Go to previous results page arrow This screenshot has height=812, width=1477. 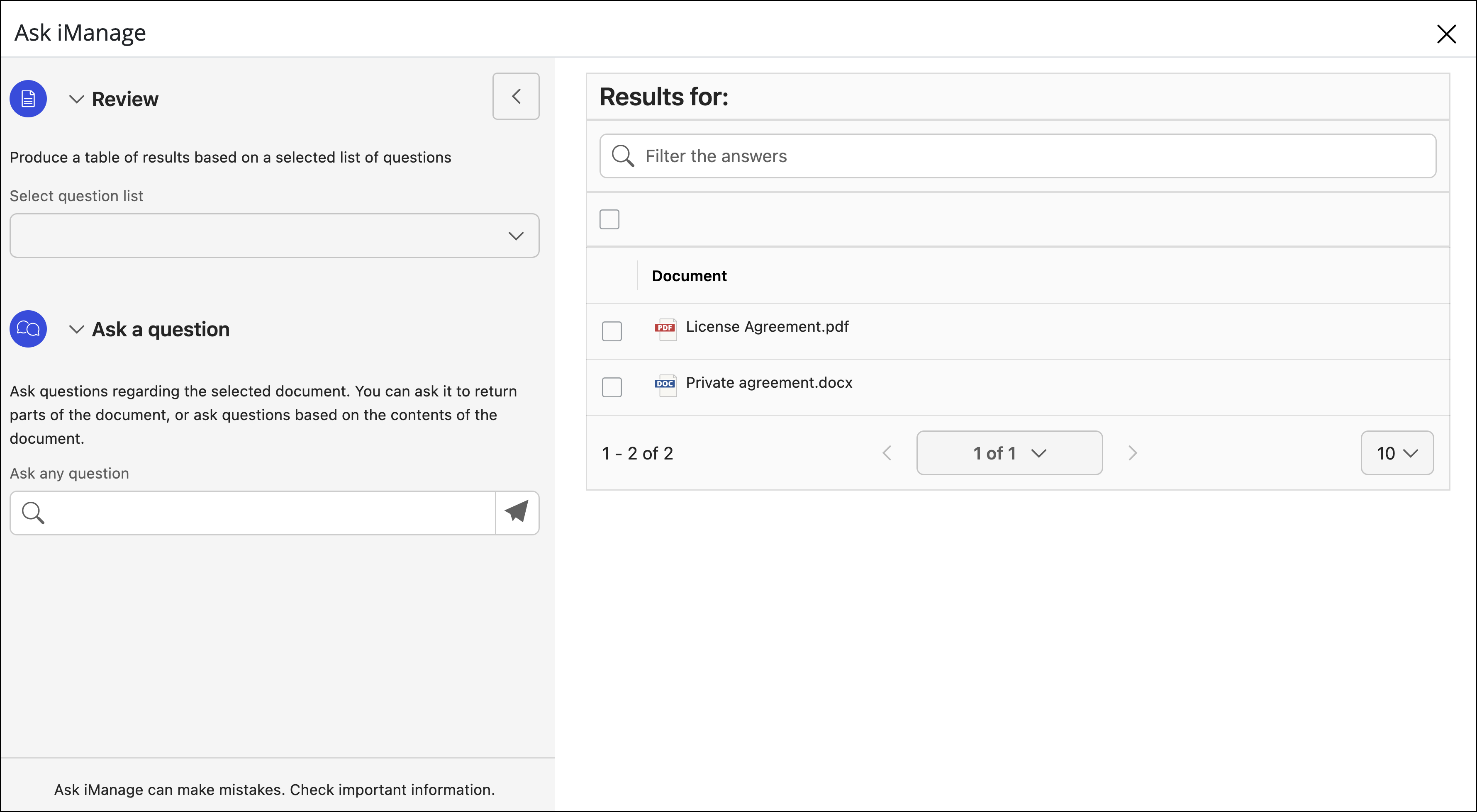pyautogui.click(x=887, y=453)
